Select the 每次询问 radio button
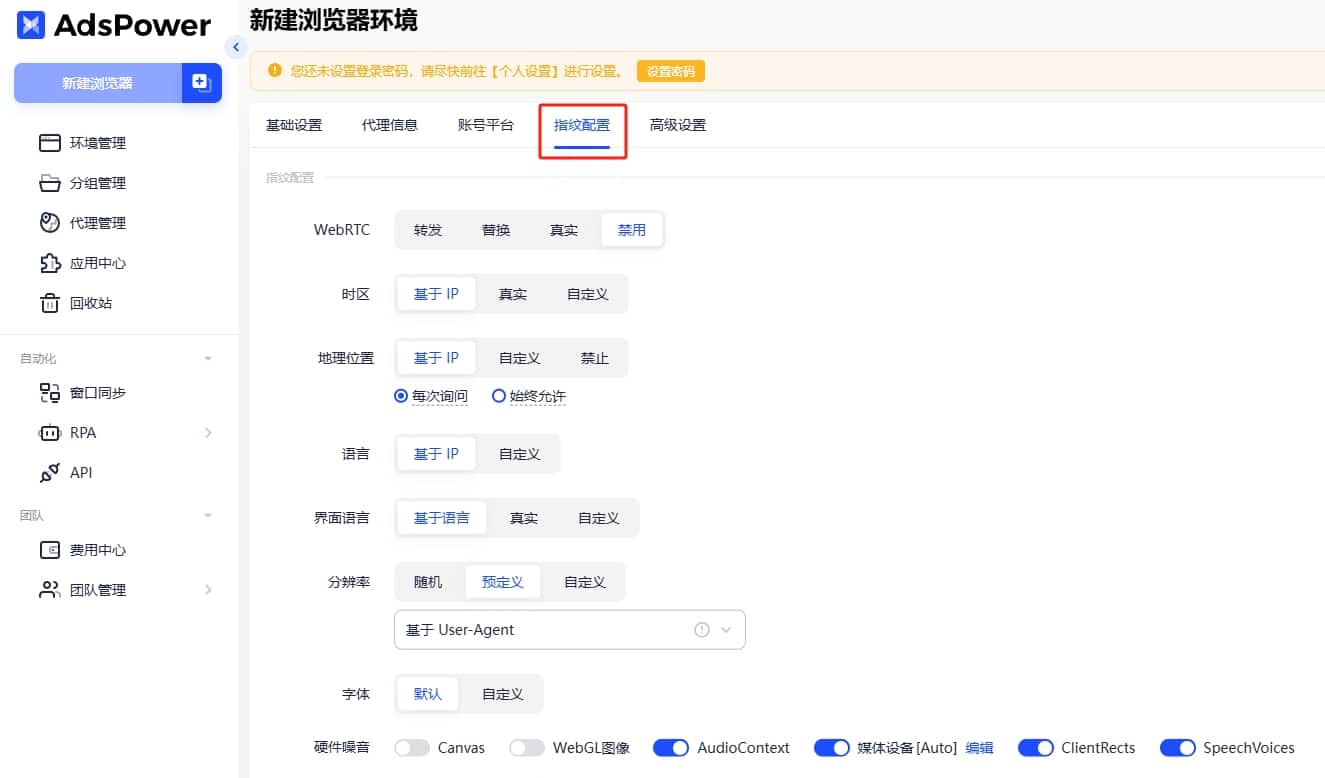This screenshot has height=778, width=1325. (401, 396)
